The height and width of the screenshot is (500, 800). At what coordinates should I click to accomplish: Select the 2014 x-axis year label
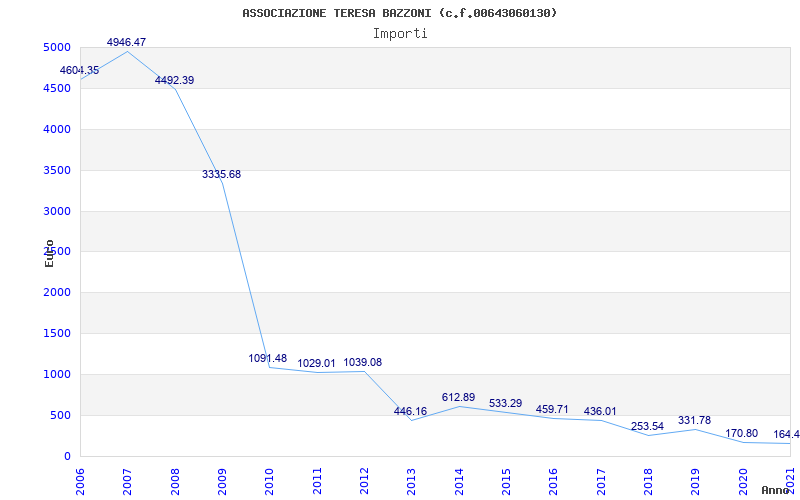click(x=459, y=481)
